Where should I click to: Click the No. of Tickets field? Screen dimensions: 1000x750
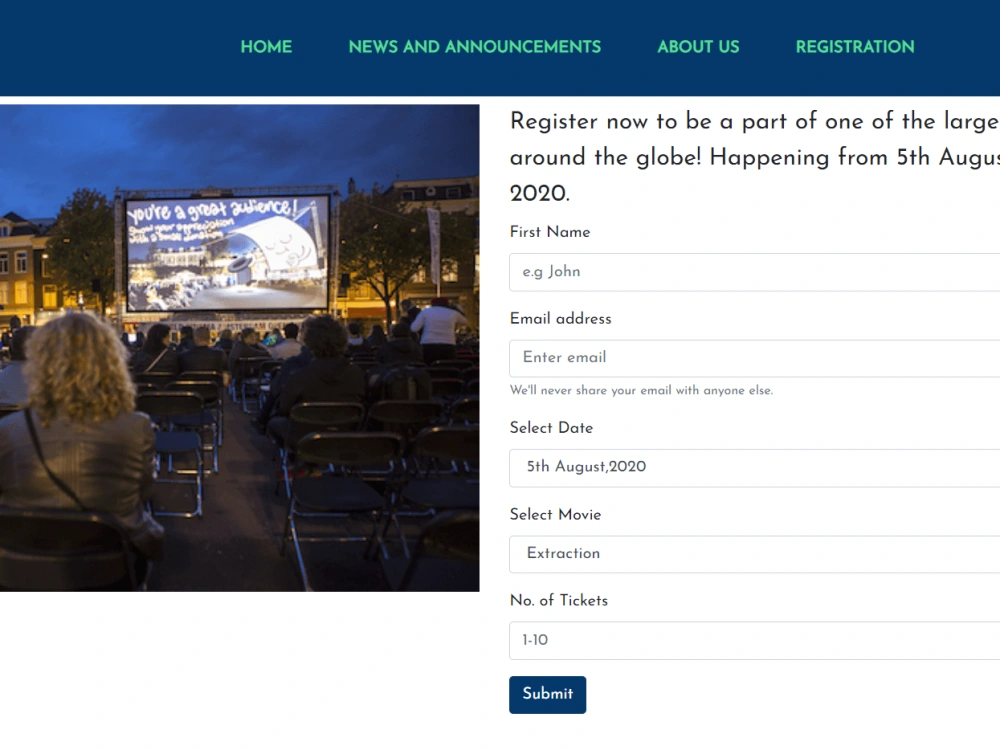tap(754, 641)
